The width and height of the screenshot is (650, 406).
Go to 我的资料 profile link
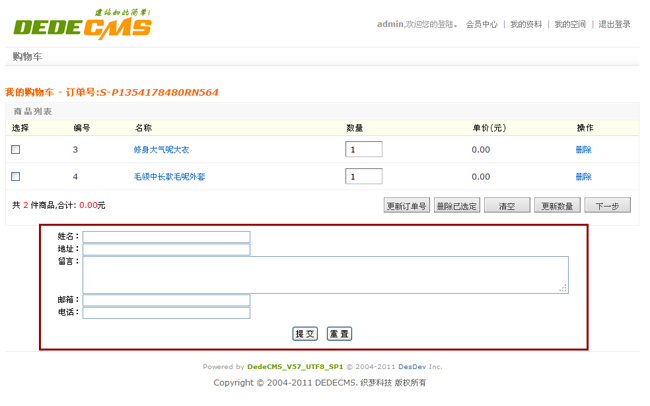click(526, 24)
